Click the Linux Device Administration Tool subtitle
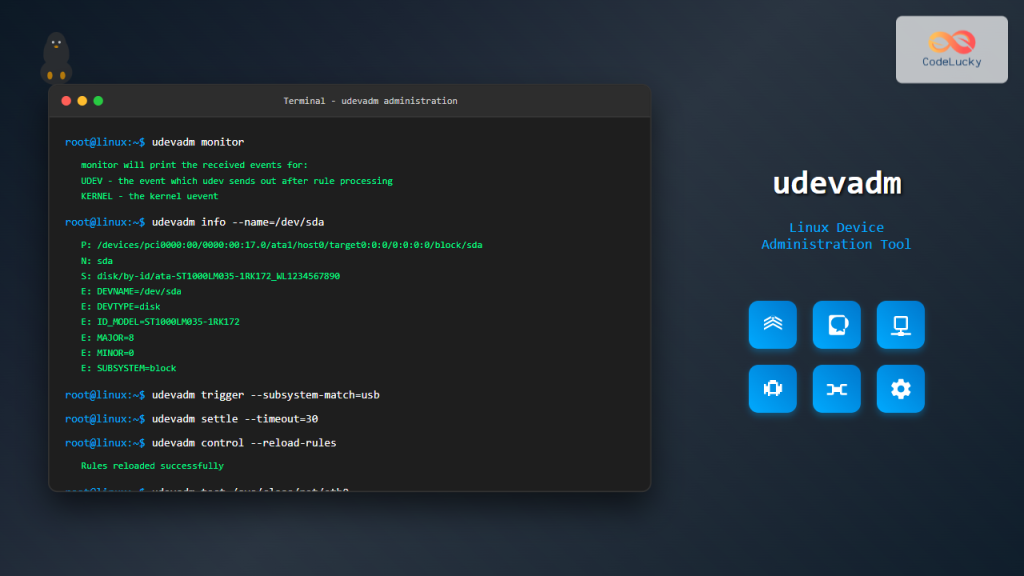1024x576 pixels. pos(836,235)
